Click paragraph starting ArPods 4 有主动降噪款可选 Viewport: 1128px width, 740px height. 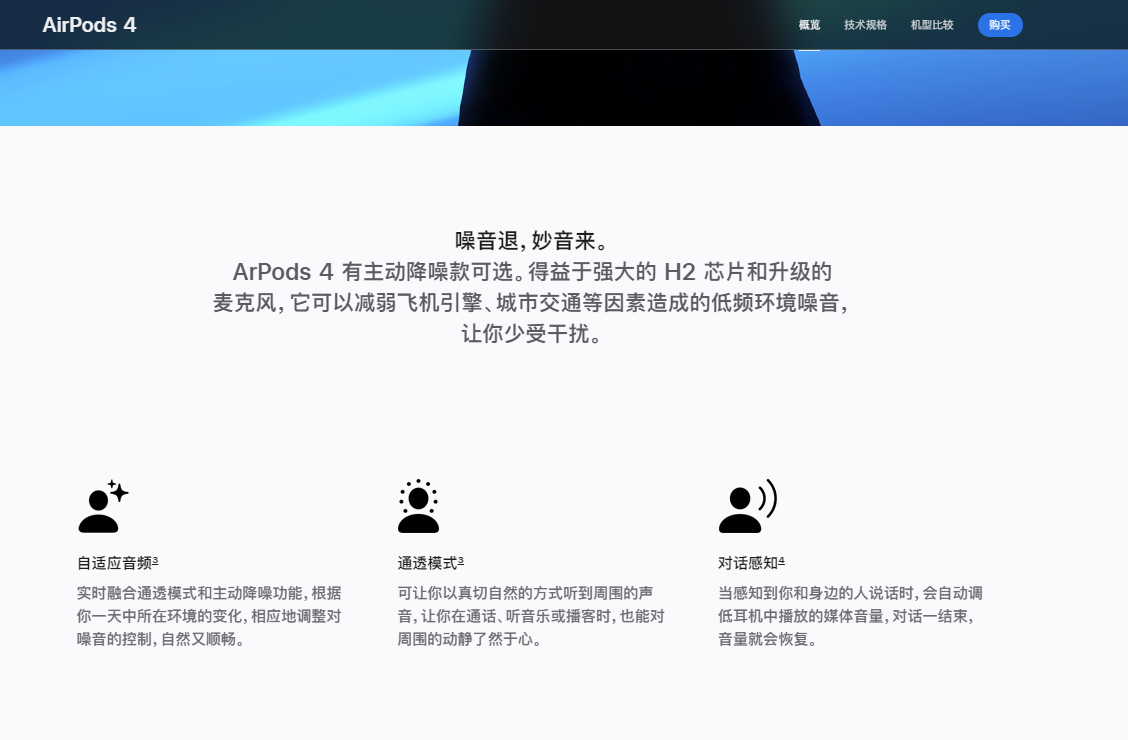pyautogui.click(x=531, y=302)
